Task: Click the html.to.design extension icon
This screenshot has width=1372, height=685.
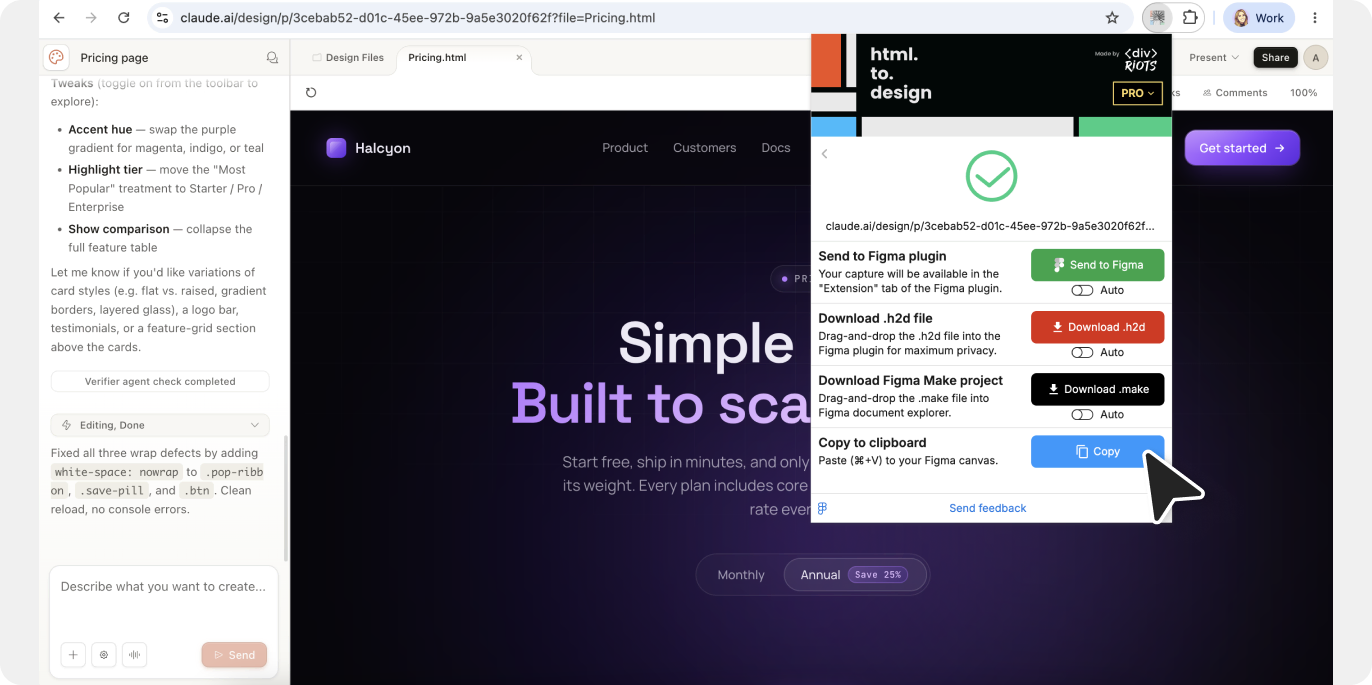Action: click(1157, 18)
